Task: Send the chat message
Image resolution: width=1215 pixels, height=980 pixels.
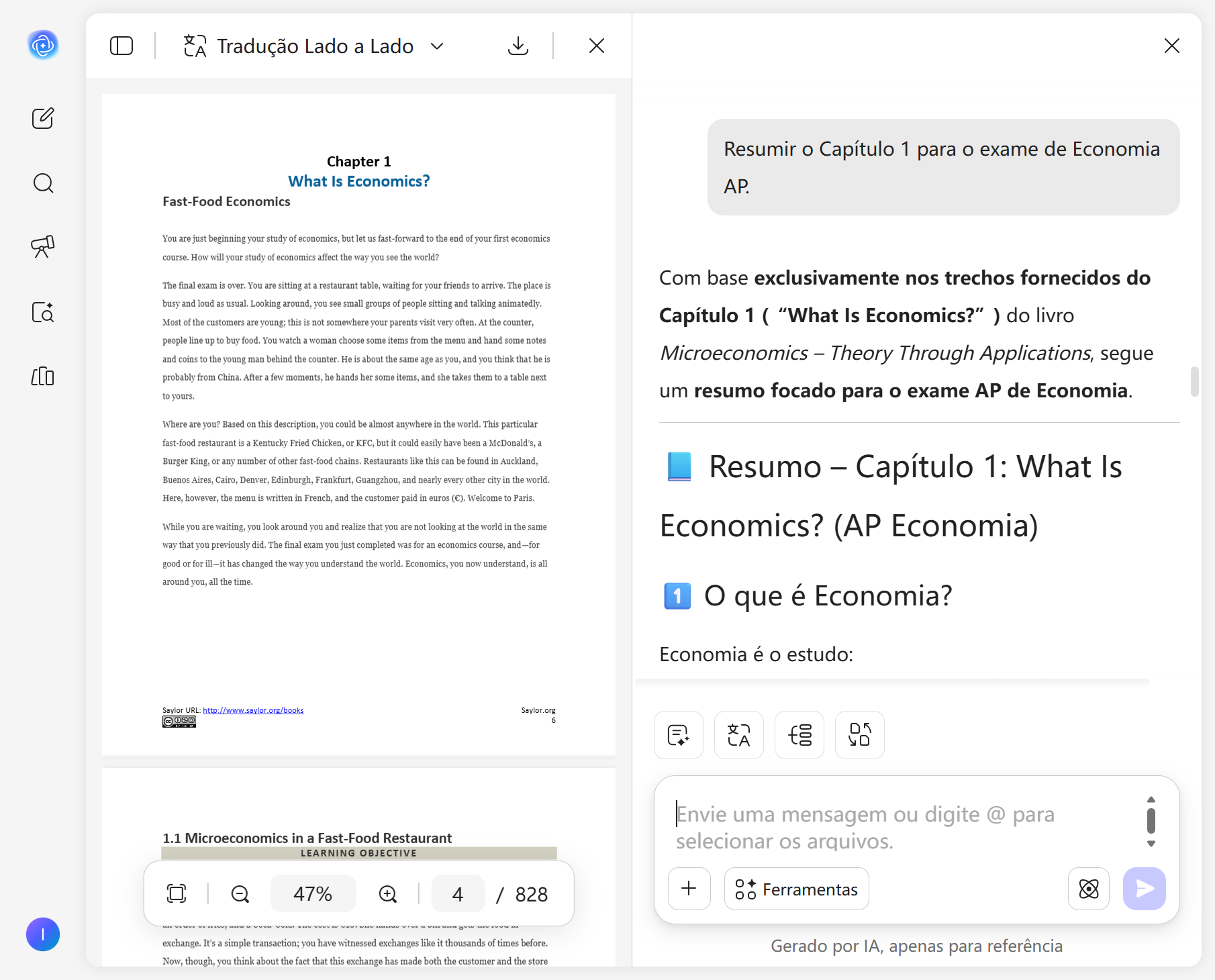Action: point(1144,889)
